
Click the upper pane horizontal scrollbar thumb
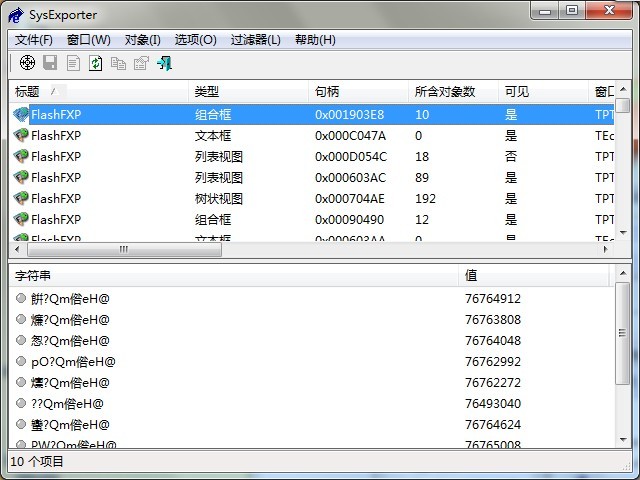coord(122,249)
